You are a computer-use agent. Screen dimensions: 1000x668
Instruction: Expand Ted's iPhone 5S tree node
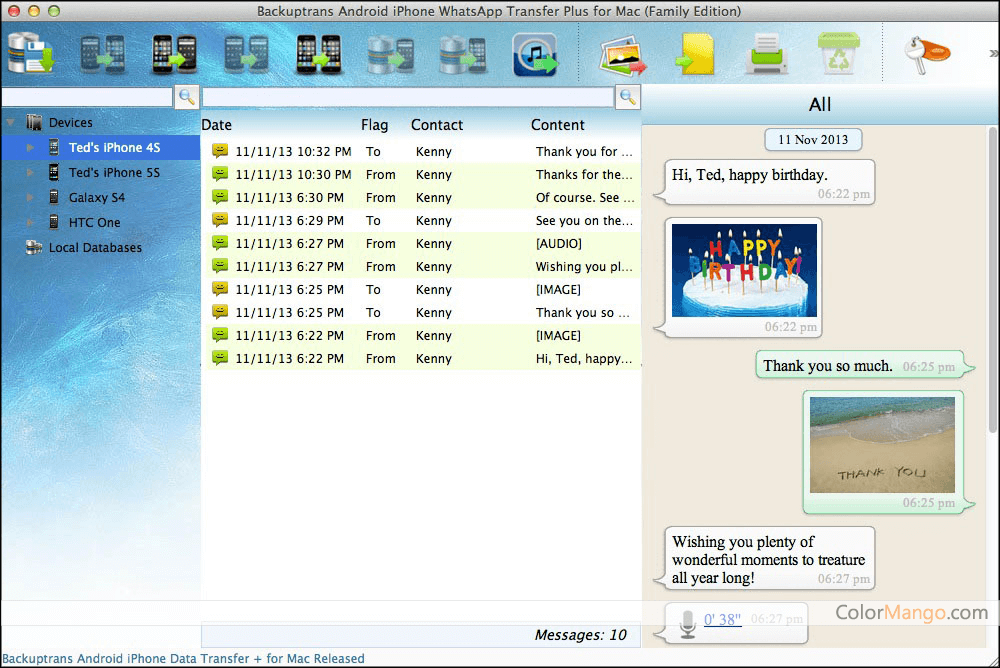coord(31,173)
